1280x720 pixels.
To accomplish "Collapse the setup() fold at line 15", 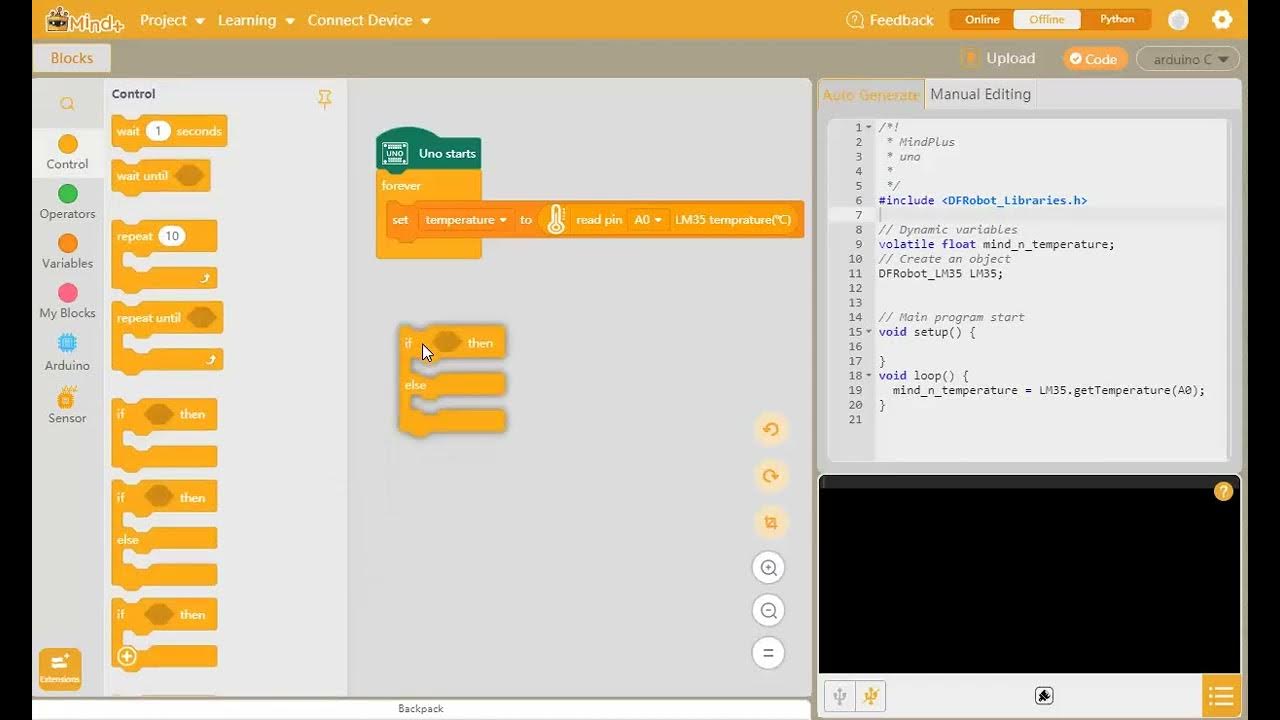I will point(868,332).
